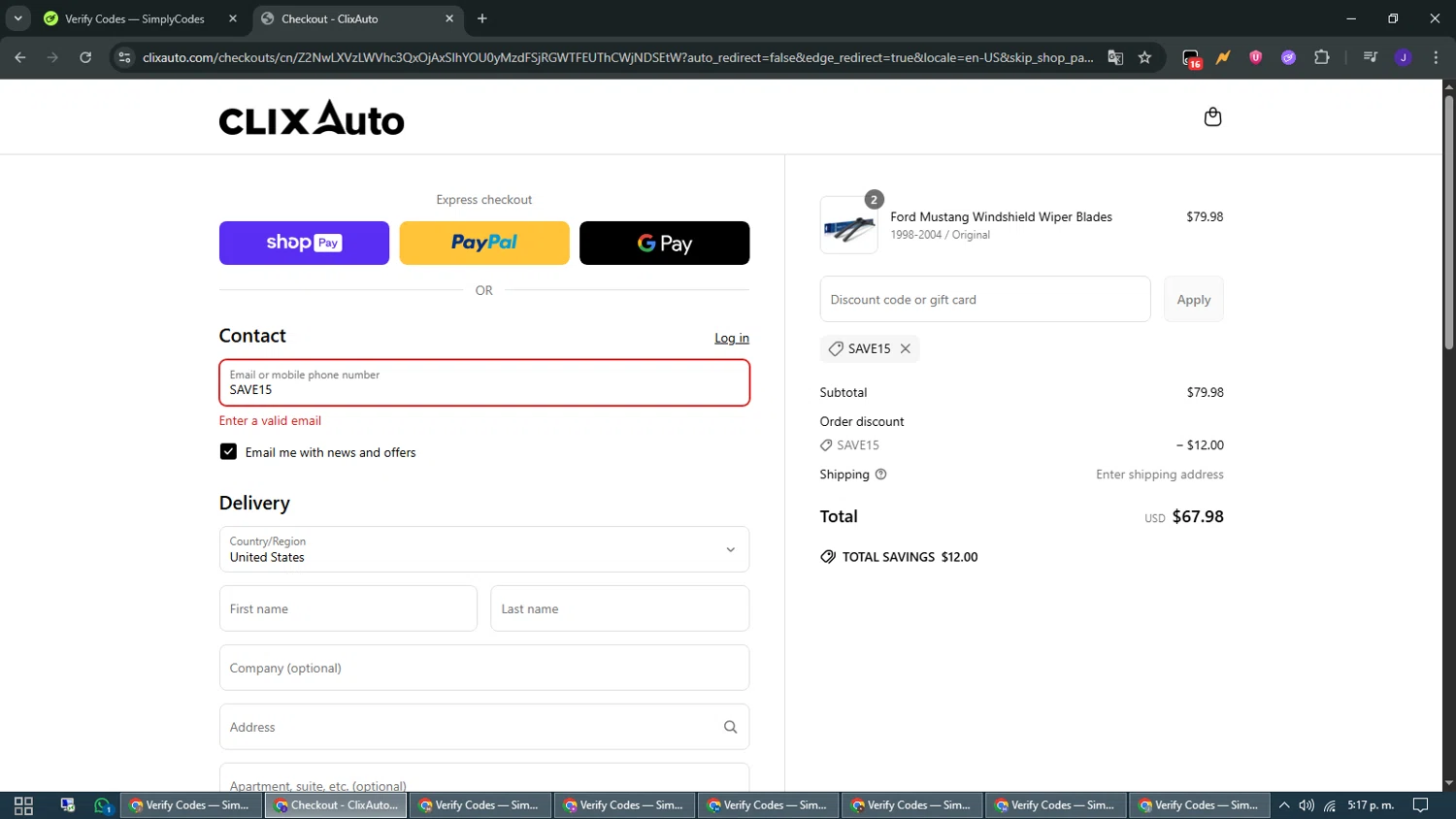Open the WhatsApp taskbar icon
This screenshot has width=1456, height=819.
coord(103,805)
